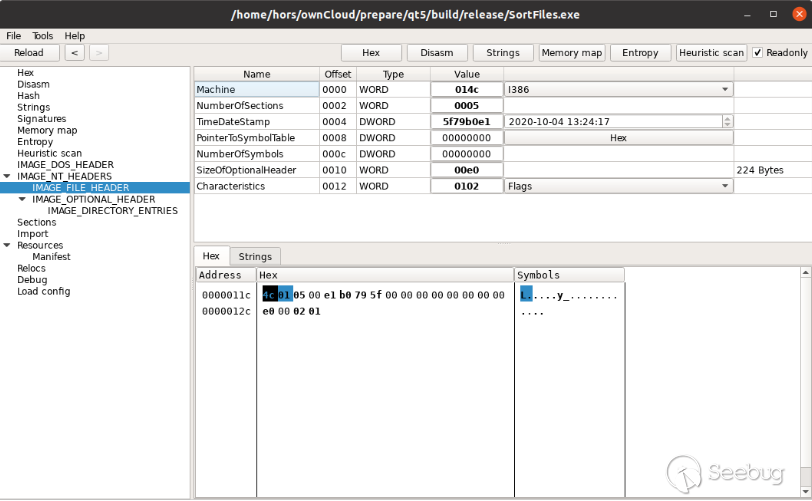Click the back navigation arrow button
Screen dimensions: 812x501
coord(74,53)
